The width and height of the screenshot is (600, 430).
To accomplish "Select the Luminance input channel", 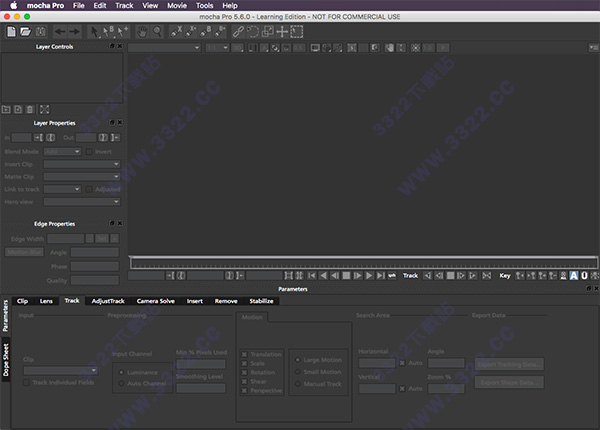I will tap(121, 372).
